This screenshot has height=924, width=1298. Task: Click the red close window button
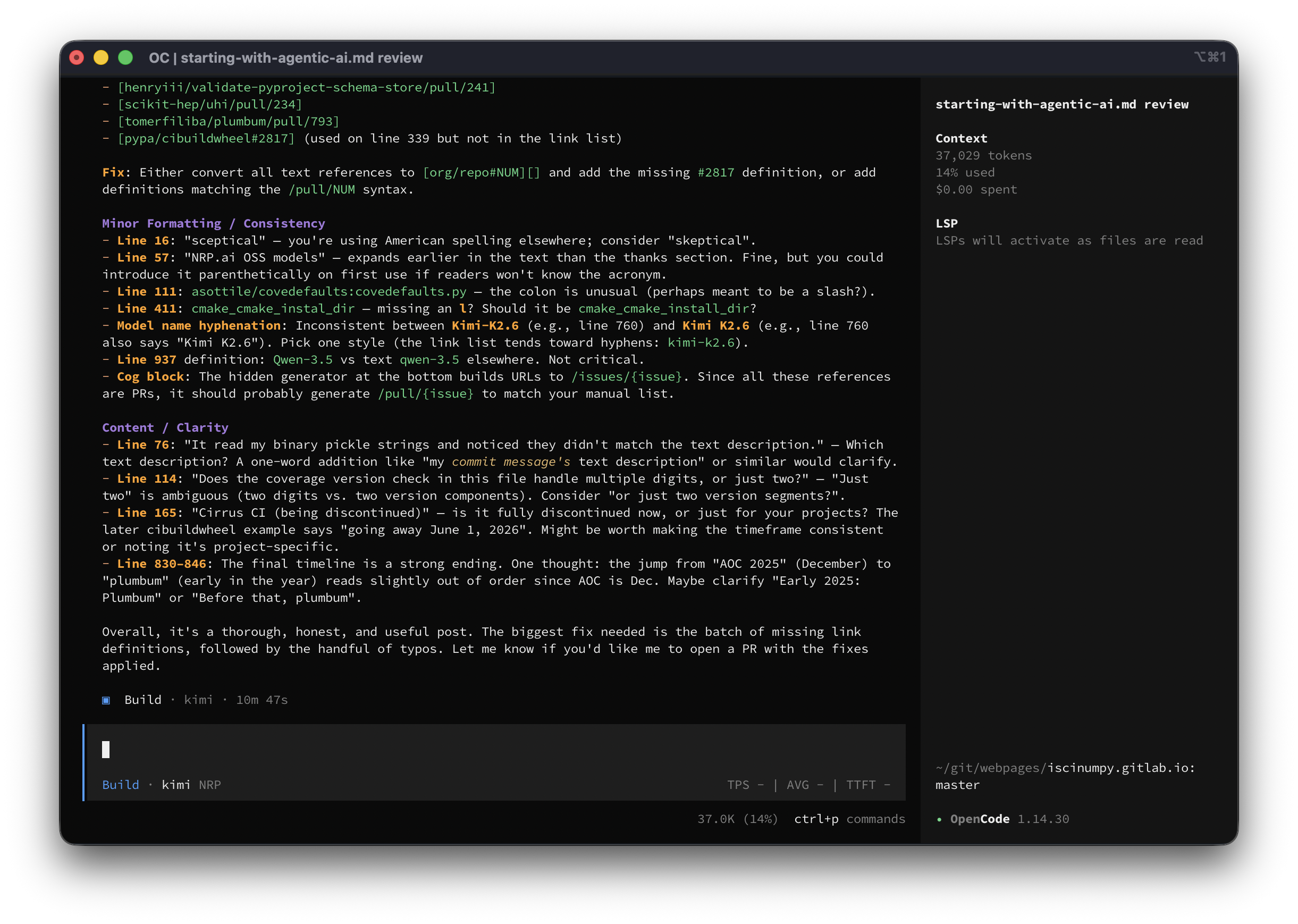[x=76, y=57]
